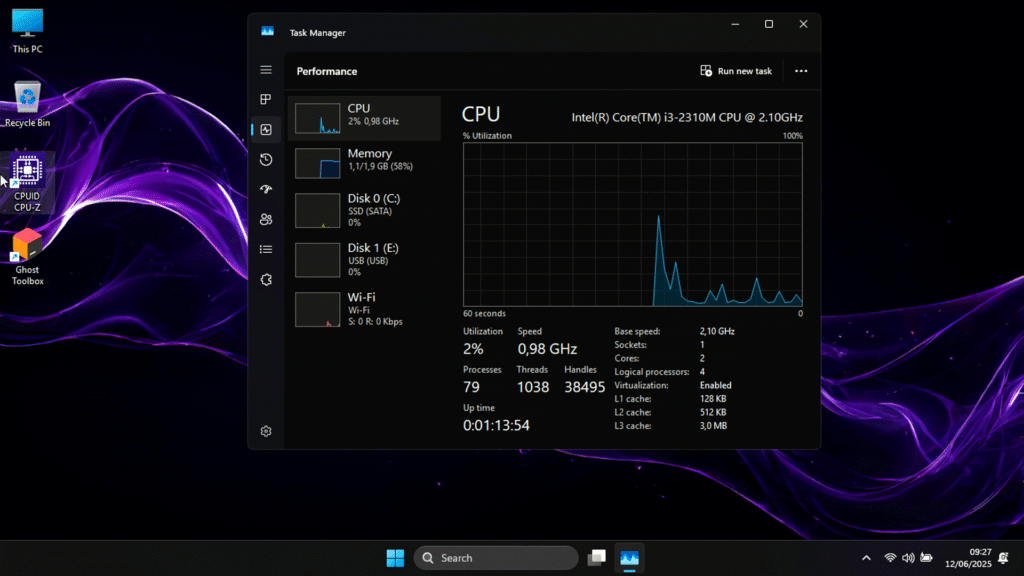The image size is (1024, 576).
Task: Click the Virtualization Enabled value
Action: [716, 385]
